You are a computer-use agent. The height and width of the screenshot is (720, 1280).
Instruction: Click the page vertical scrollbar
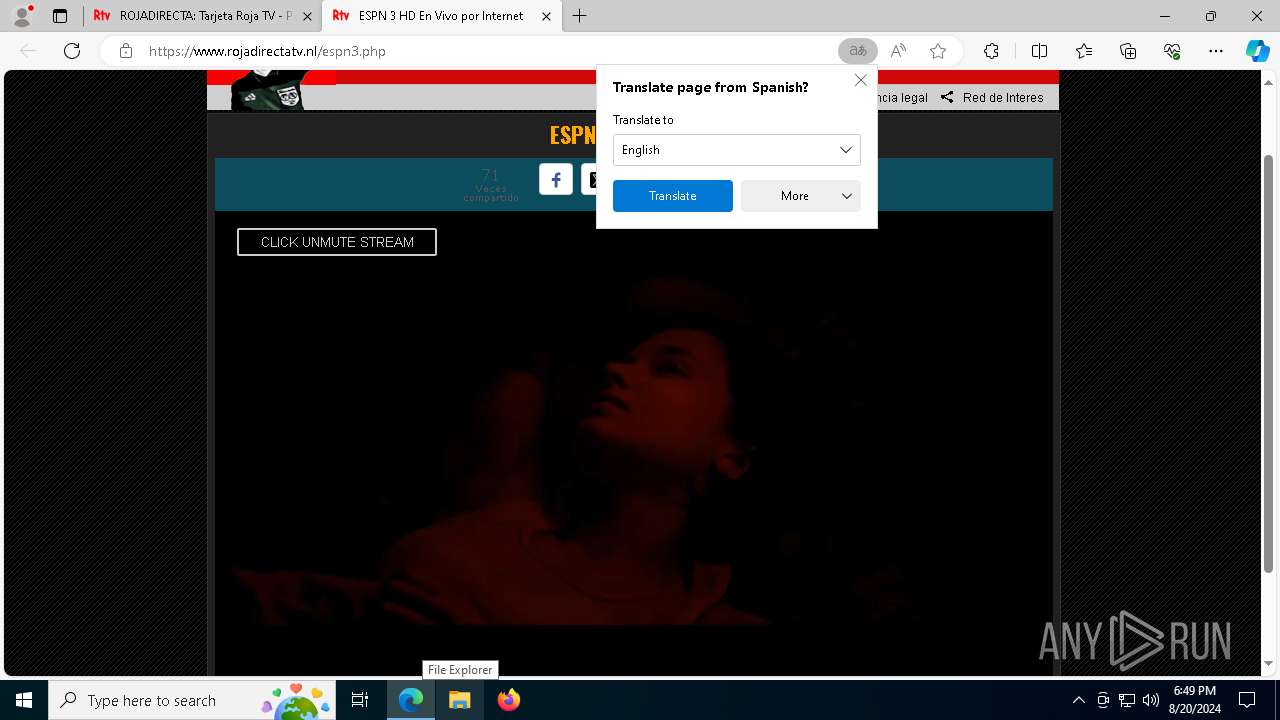1269,362
